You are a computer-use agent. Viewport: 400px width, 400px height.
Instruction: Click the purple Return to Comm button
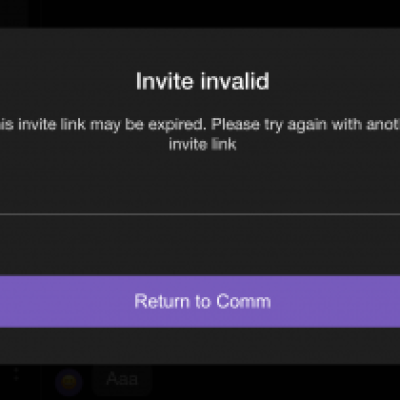pos(200,301)
